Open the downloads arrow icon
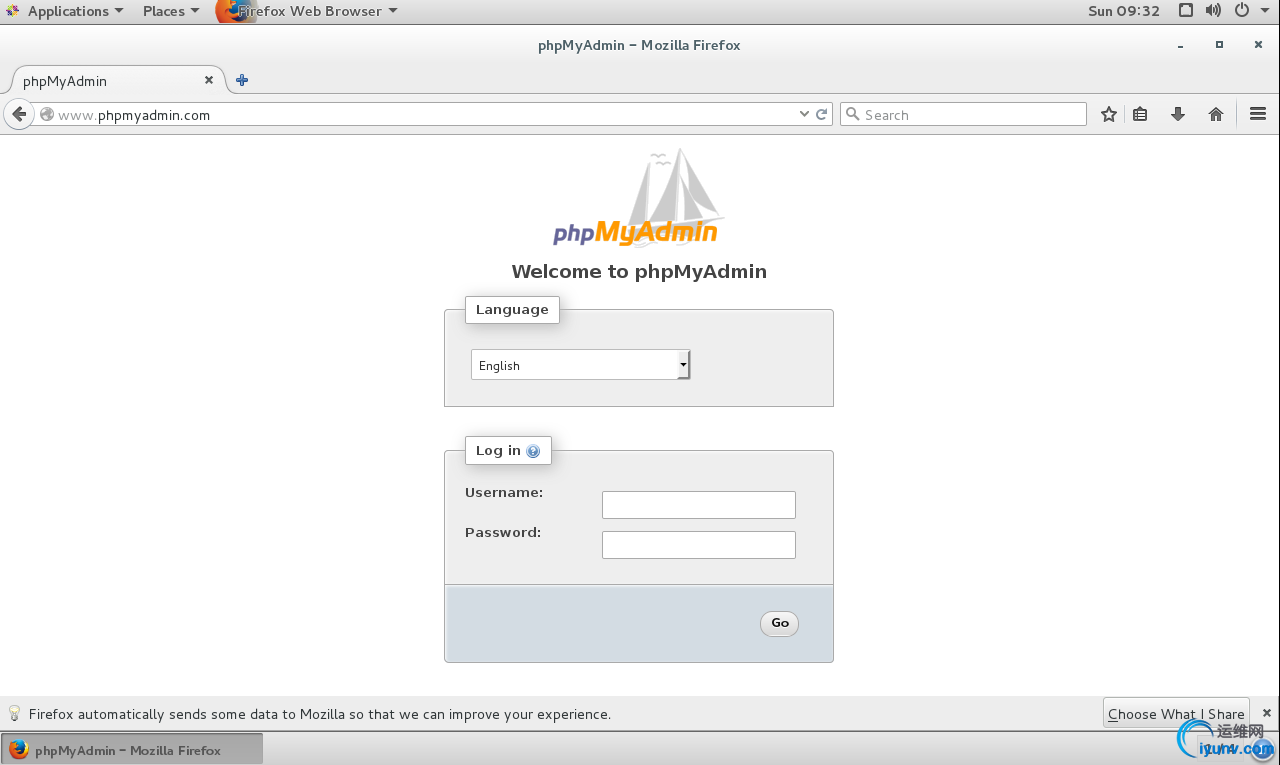This screenshot has height=765, width=1280. [1178, 114]
